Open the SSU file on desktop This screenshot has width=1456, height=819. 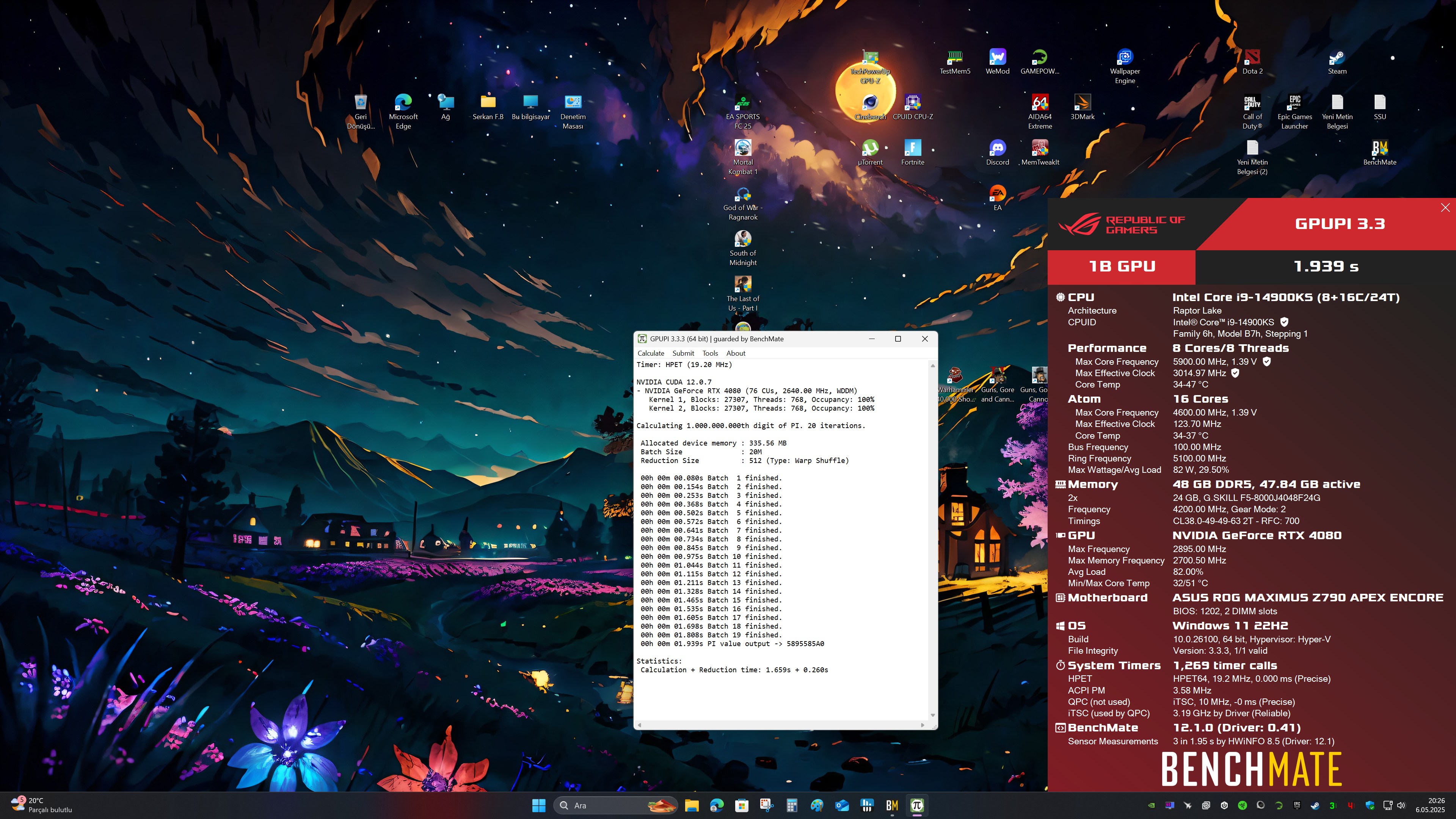[1379, 107]
